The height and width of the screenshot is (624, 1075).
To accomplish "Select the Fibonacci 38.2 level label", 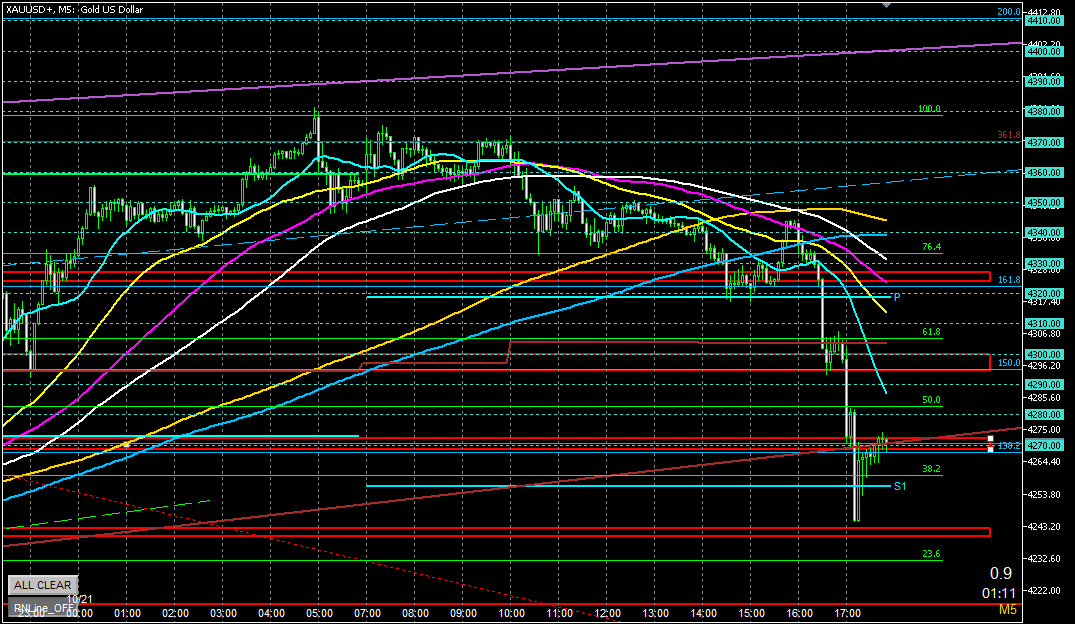I will point(931,468).
